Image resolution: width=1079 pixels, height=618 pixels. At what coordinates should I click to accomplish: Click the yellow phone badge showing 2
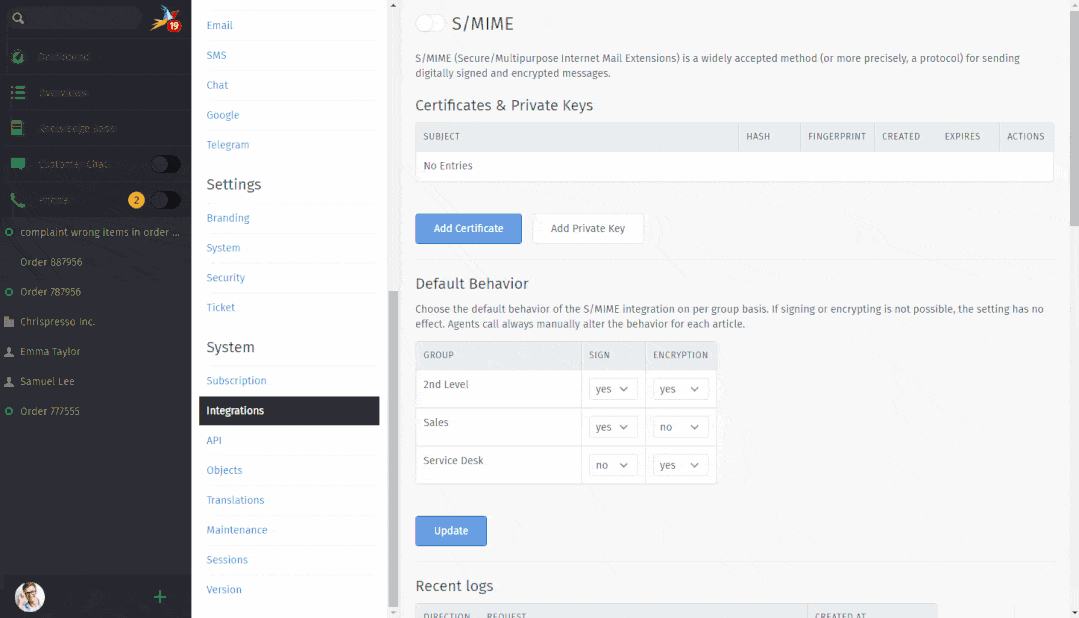click(136, 200)
